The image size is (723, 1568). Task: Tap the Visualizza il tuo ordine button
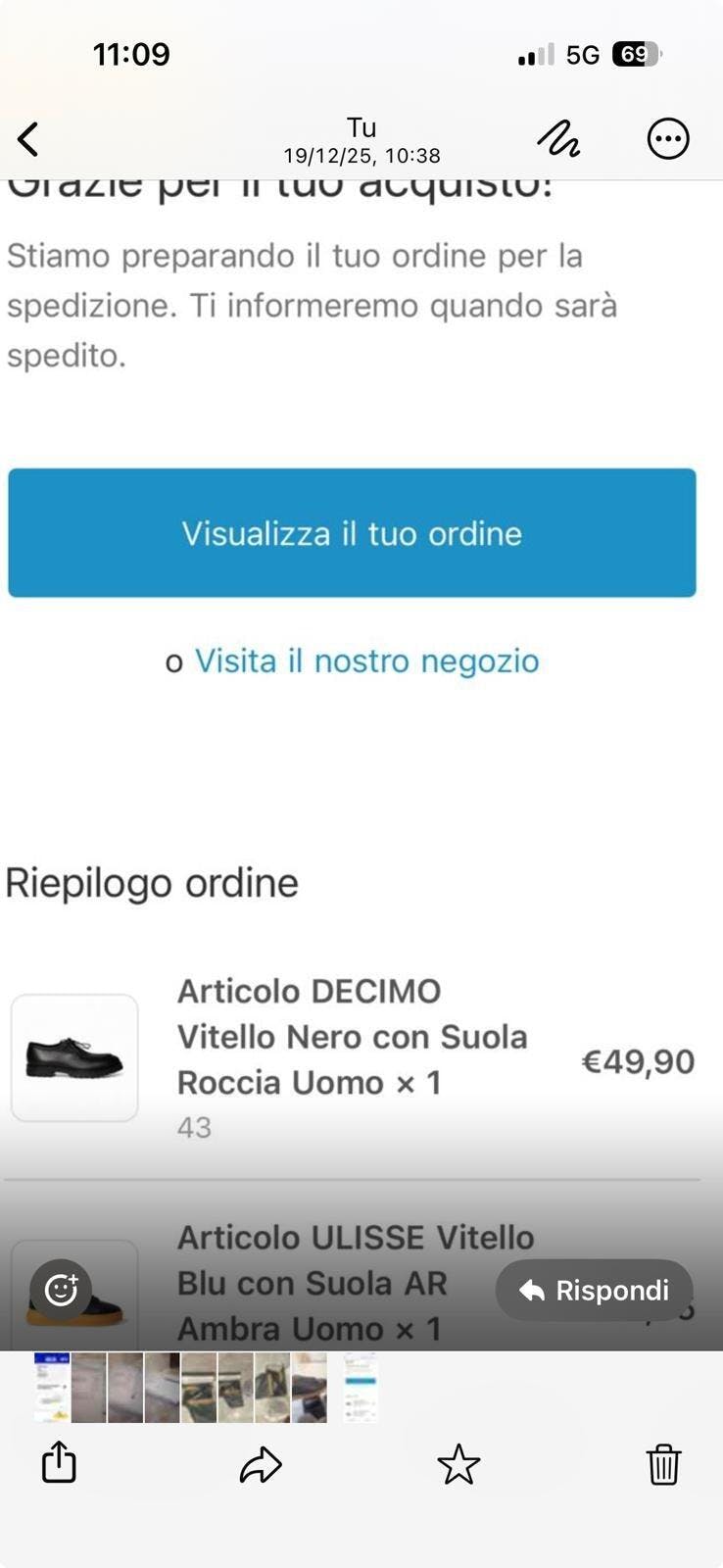[352, 533]
